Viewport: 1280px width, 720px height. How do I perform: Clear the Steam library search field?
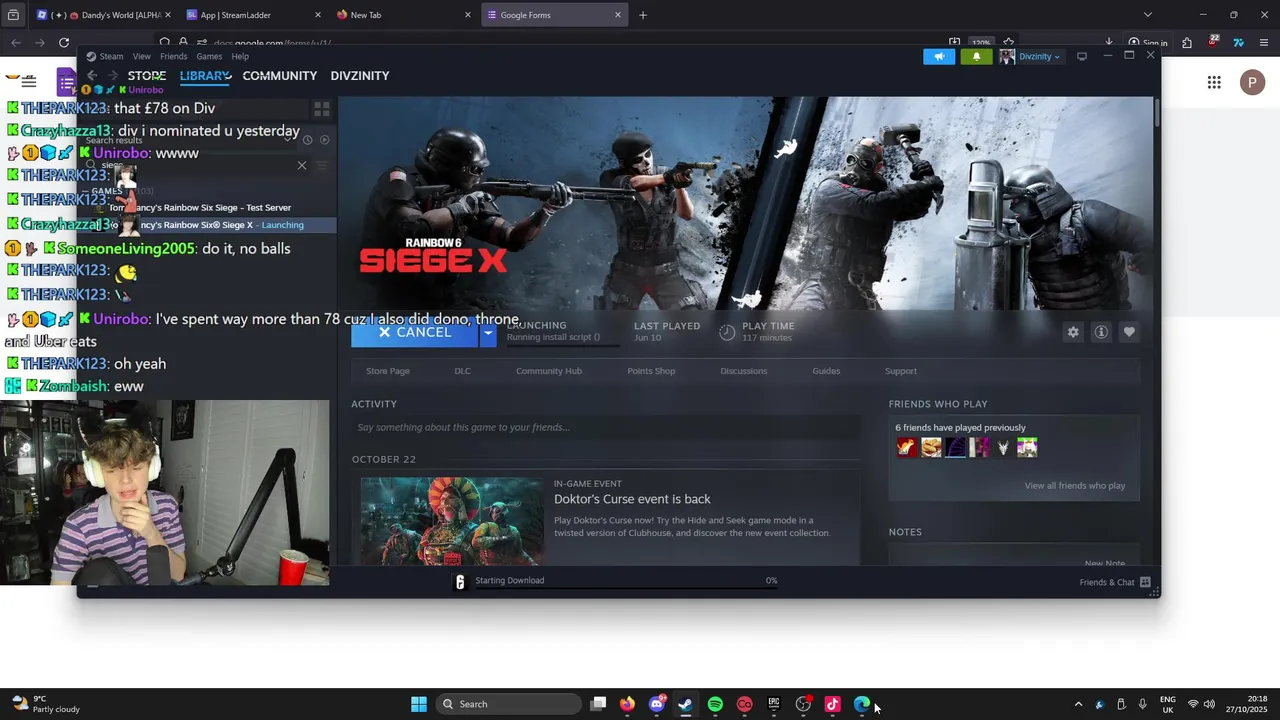click(x=302, y=165)
